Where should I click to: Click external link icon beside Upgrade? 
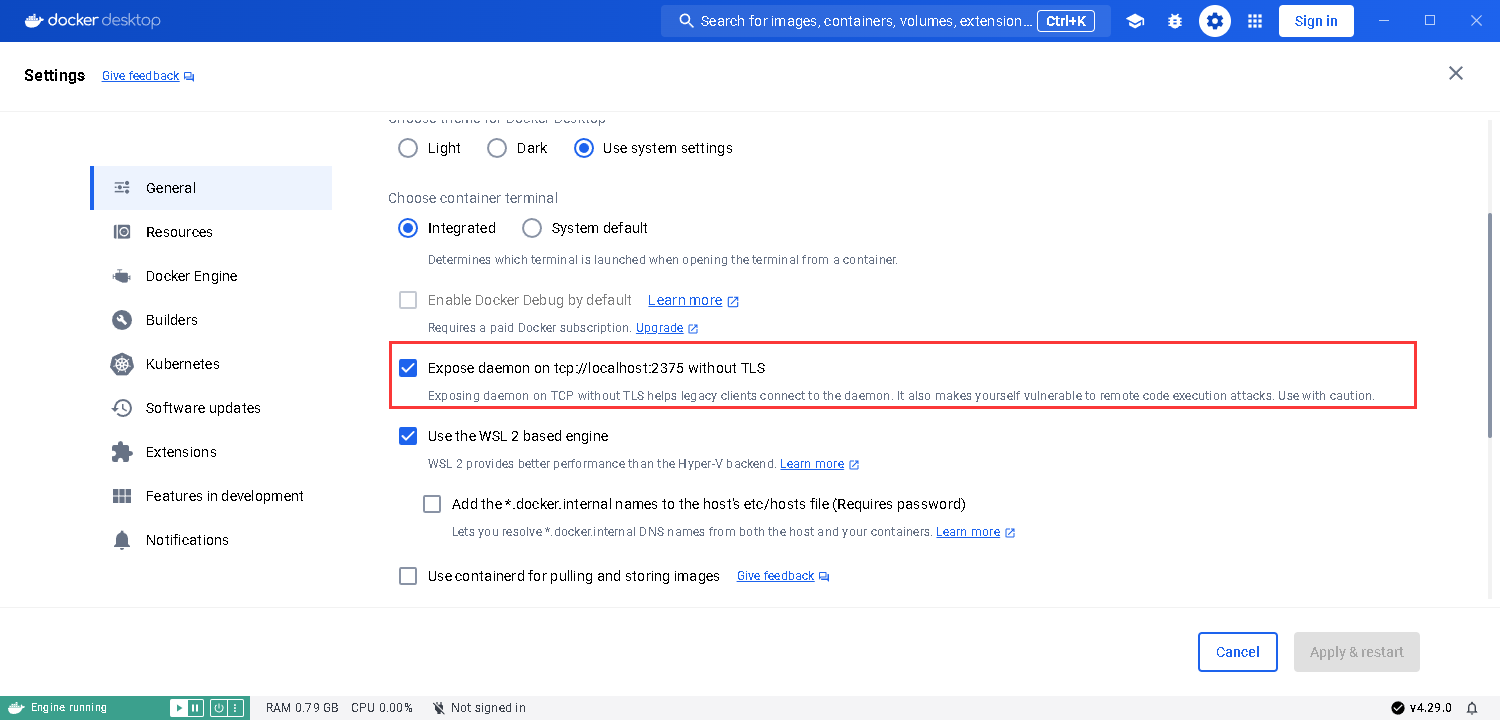click(x=693, y=328)
